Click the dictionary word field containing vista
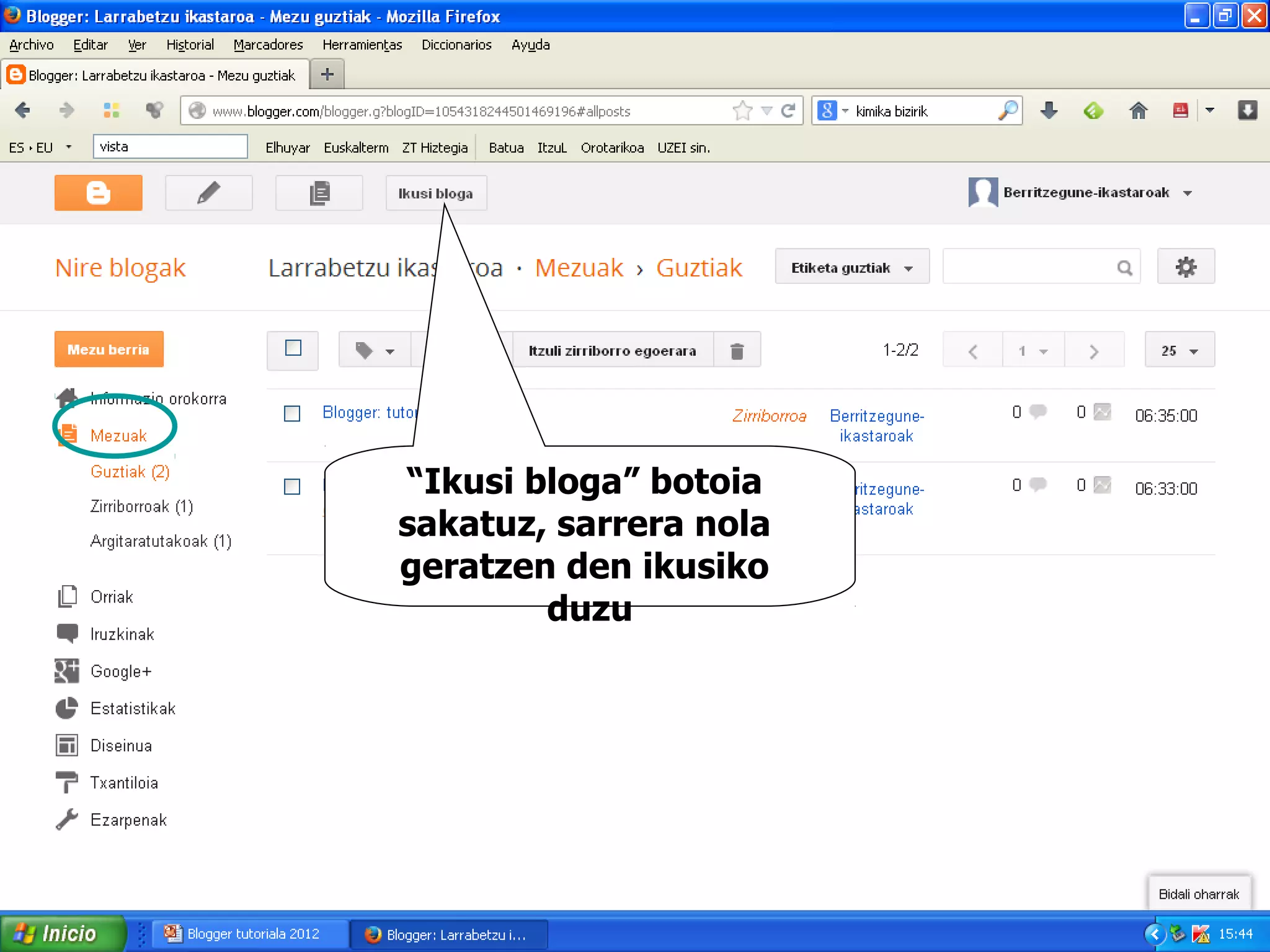 click(x=170, y=147)
